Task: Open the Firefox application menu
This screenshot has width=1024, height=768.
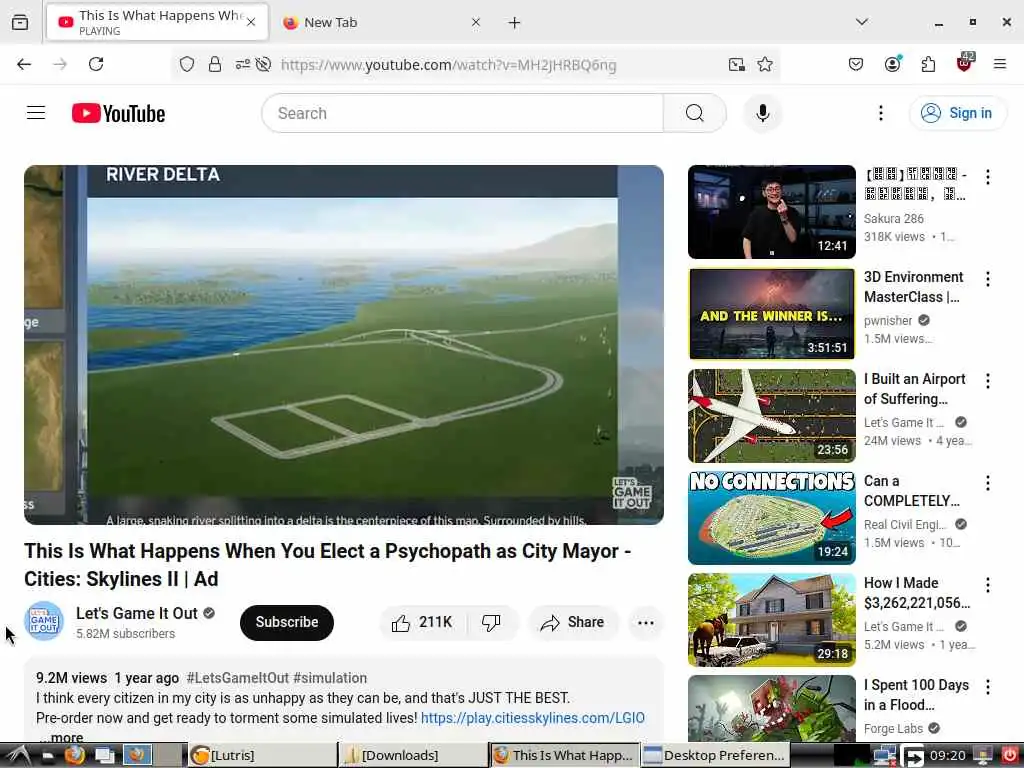Action: point(999,64)
